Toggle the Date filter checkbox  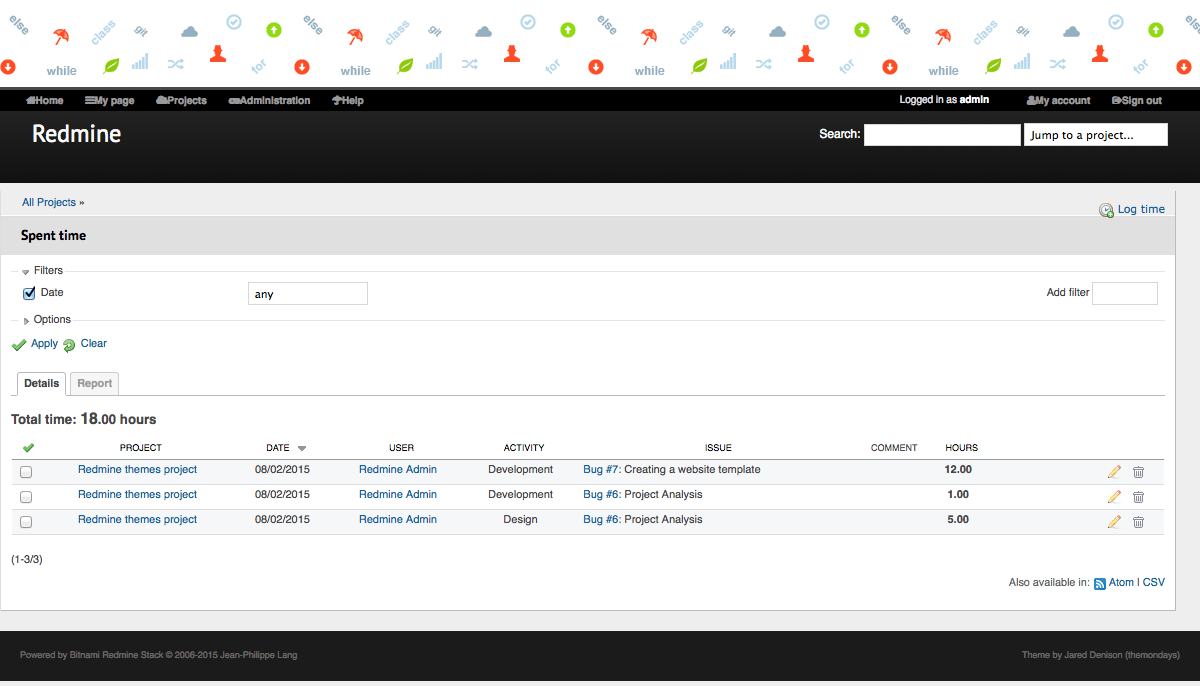pyautogui.click(x=29, y=293)
